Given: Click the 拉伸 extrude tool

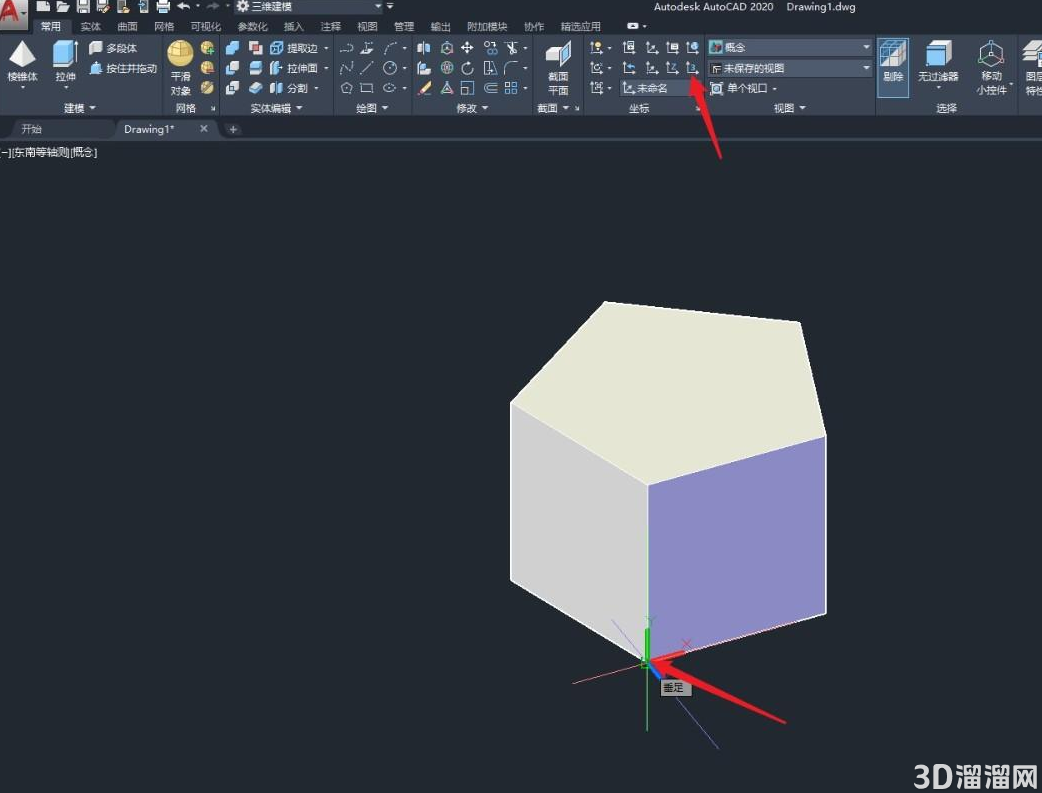Looking at the screenshot, I should 65,61.
